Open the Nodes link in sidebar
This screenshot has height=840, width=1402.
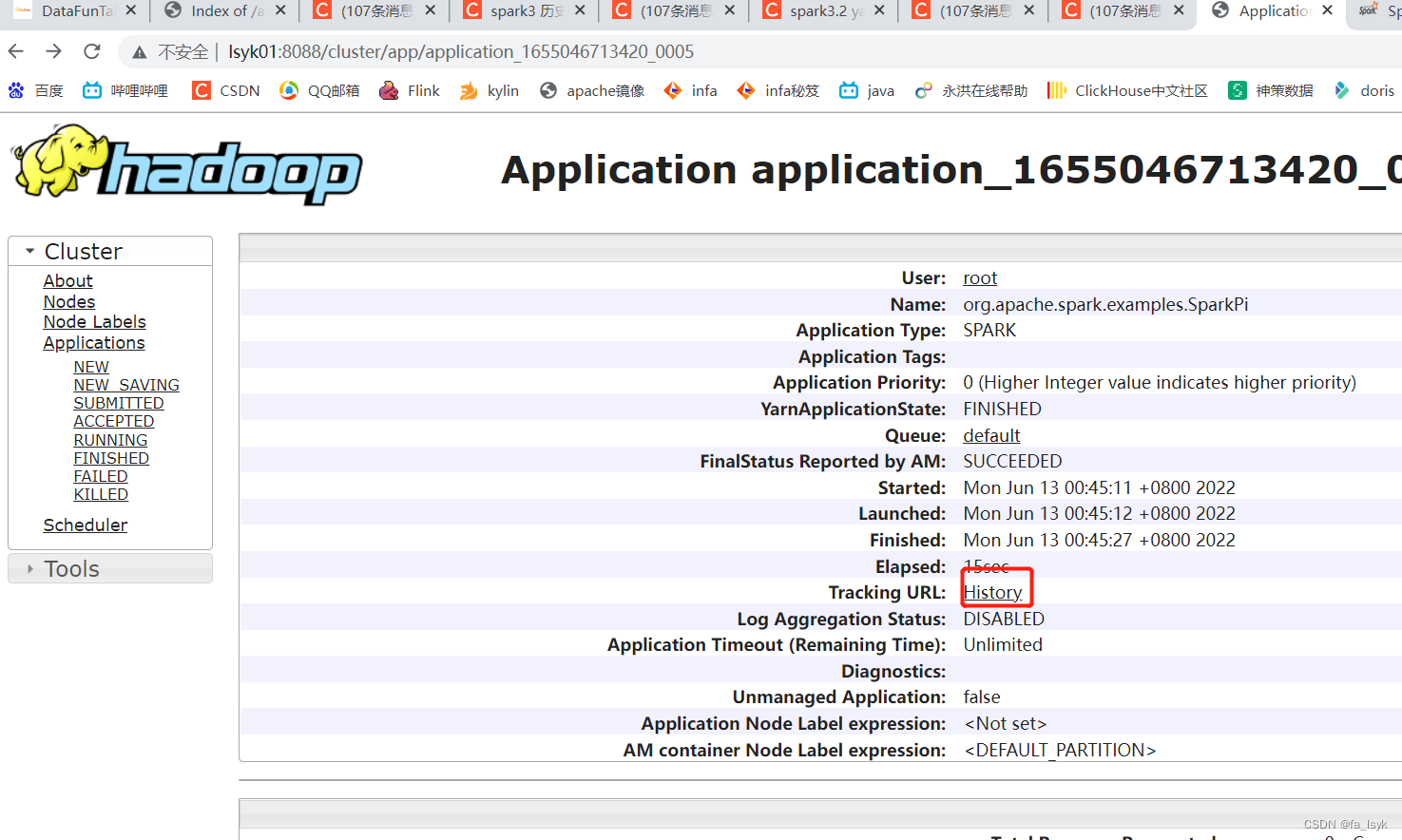69,302
